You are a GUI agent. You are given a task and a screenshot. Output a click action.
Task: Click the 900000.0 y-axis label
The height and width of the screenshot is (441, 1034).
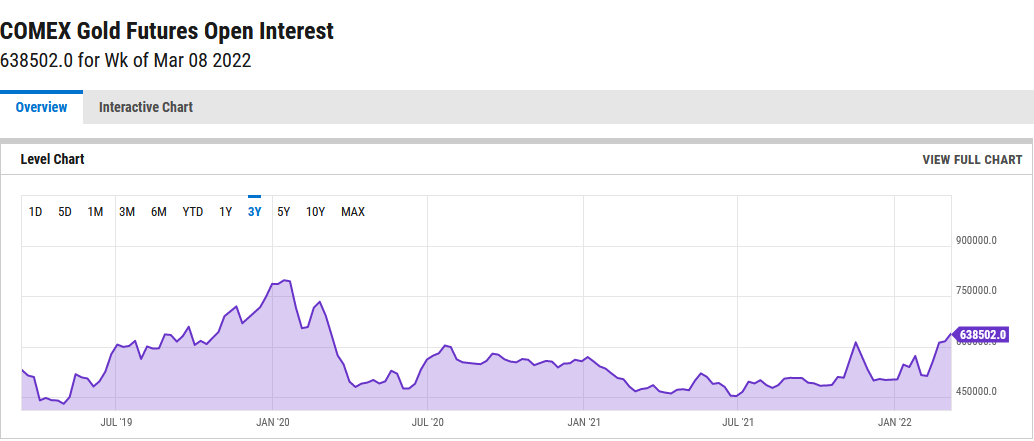point(976,241)
